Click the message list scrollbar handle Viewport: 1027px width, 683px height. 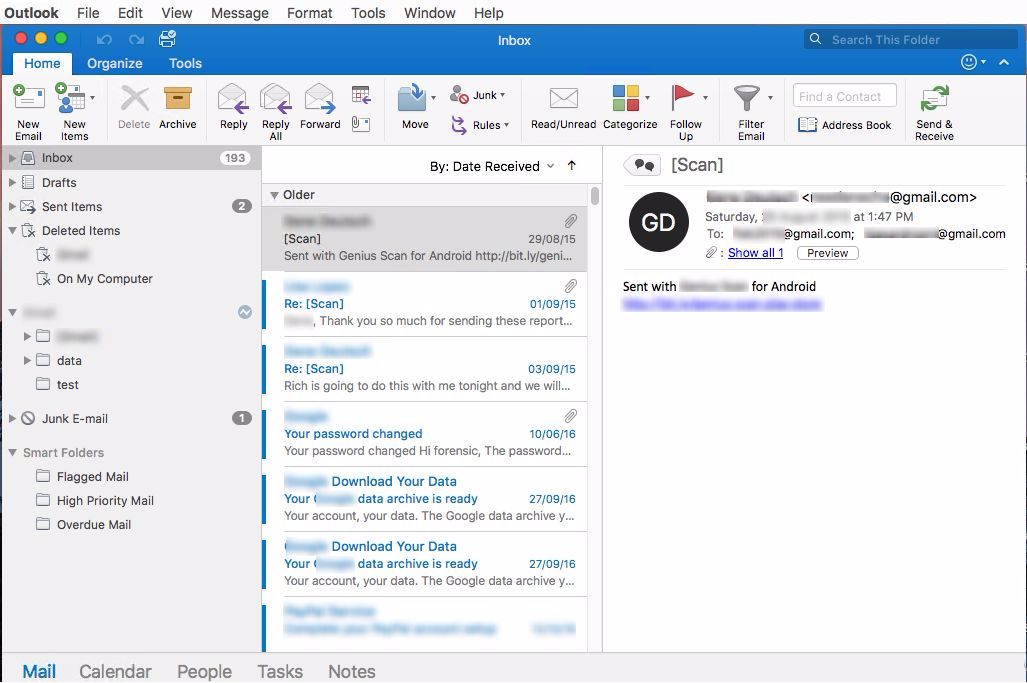[595, 196]
